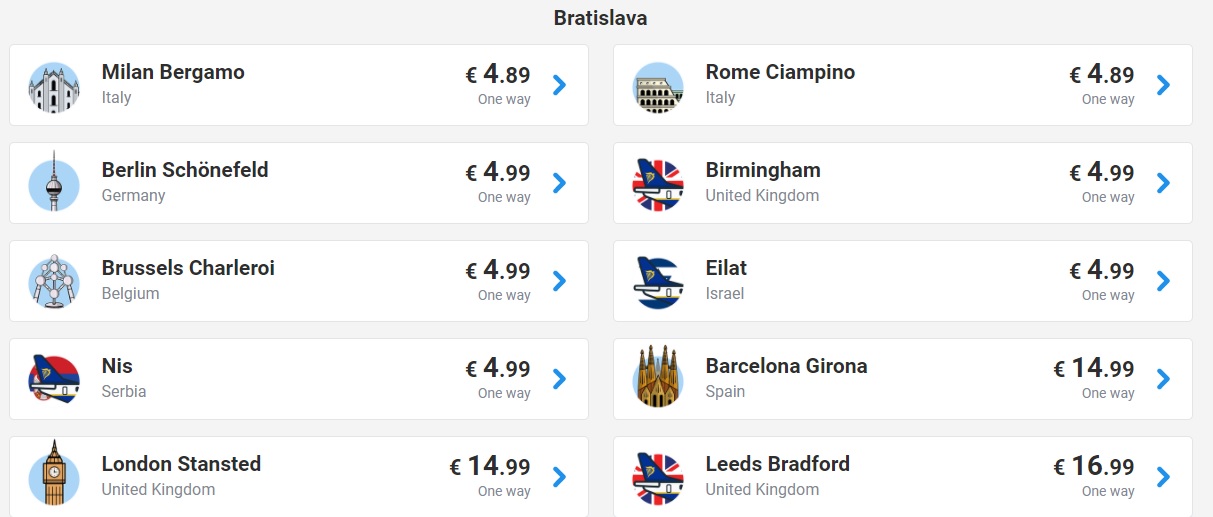Screen dimensions: 1213x517
Task: Click the Nis Serbia plane-tail icon
Action: click(54, 379)
